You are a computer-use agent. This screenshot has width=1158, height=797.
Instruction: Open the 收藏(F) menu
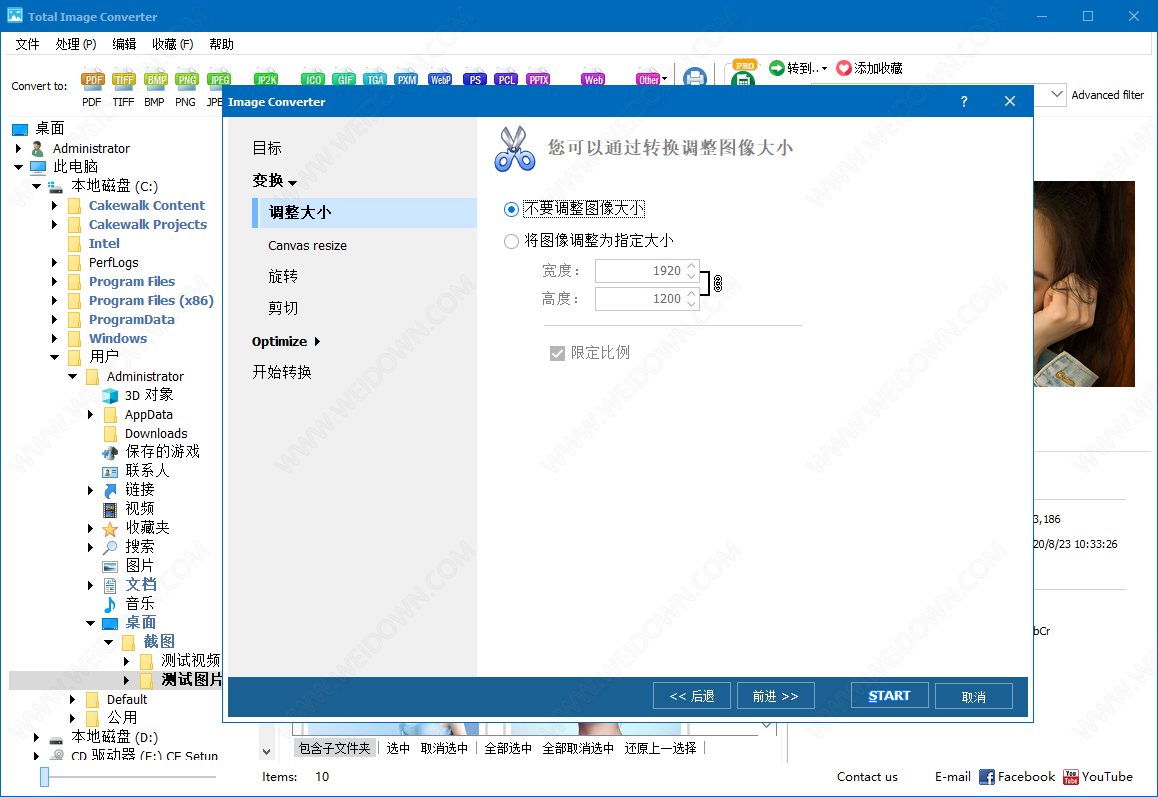point(173,44)
